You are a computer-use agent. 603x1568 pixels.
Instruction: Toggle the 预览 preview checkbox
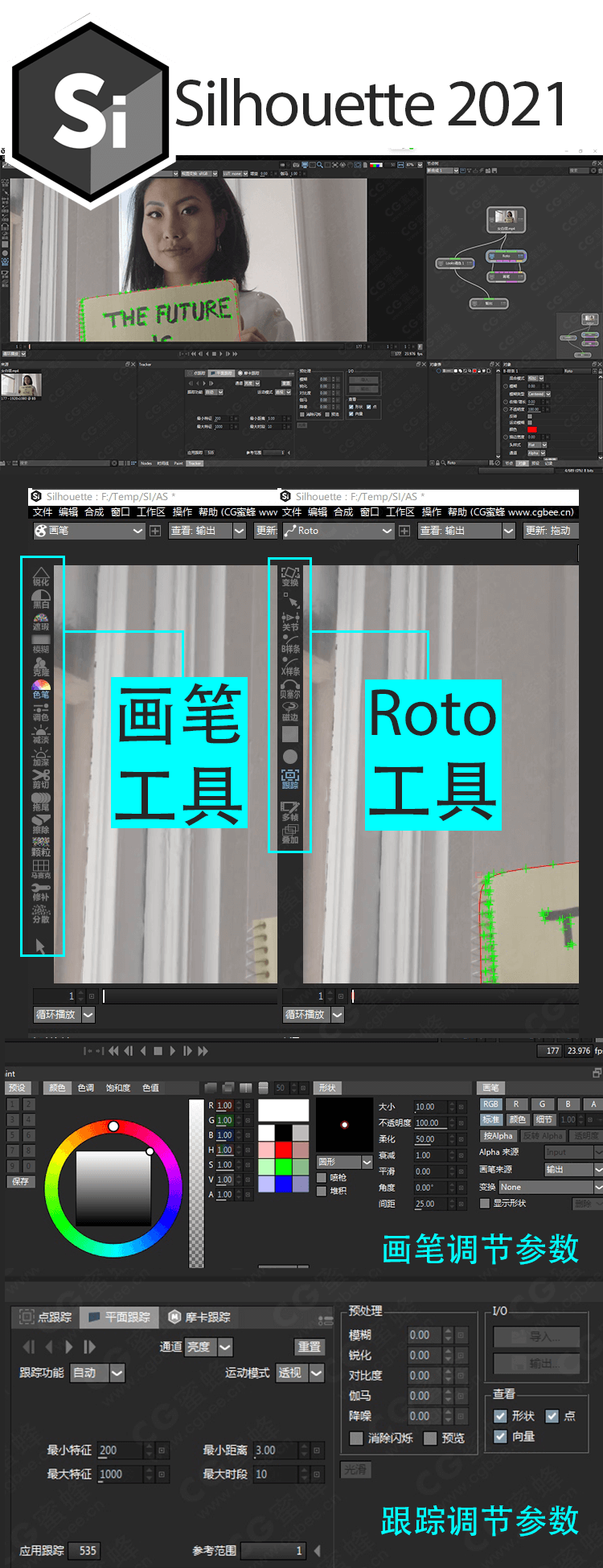coord(430,1438)
